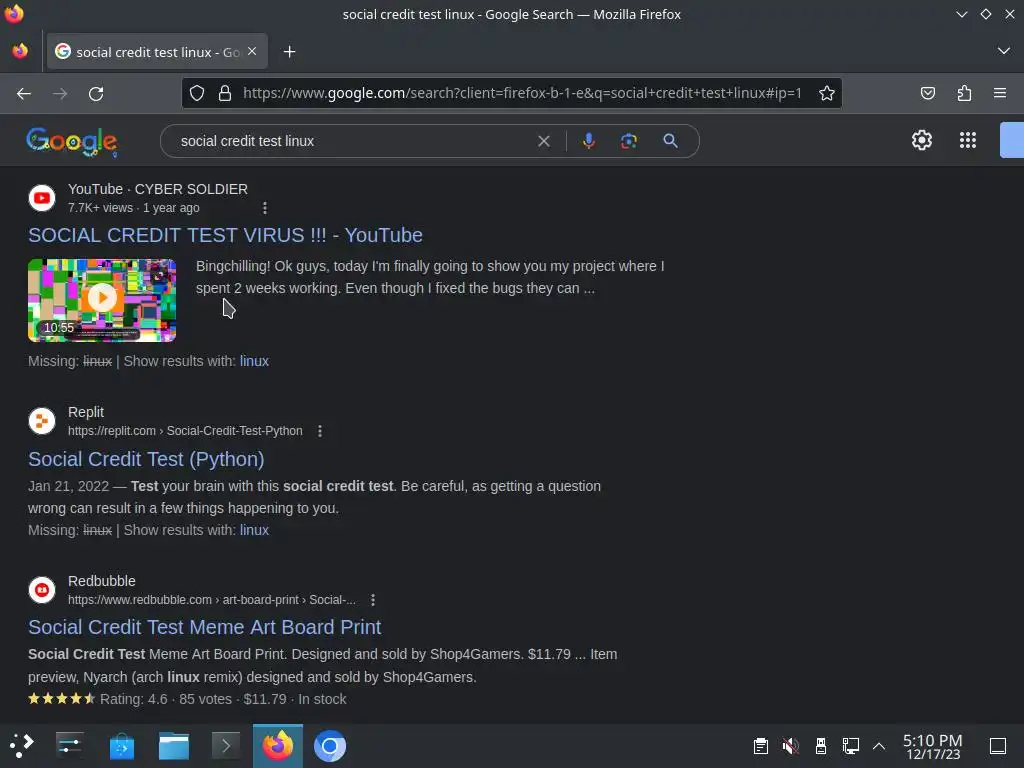Viewport: 1024px width, 768px height.
Task: Click the Rating: 4.6 · 85 votes text
Action: (166, 699)
